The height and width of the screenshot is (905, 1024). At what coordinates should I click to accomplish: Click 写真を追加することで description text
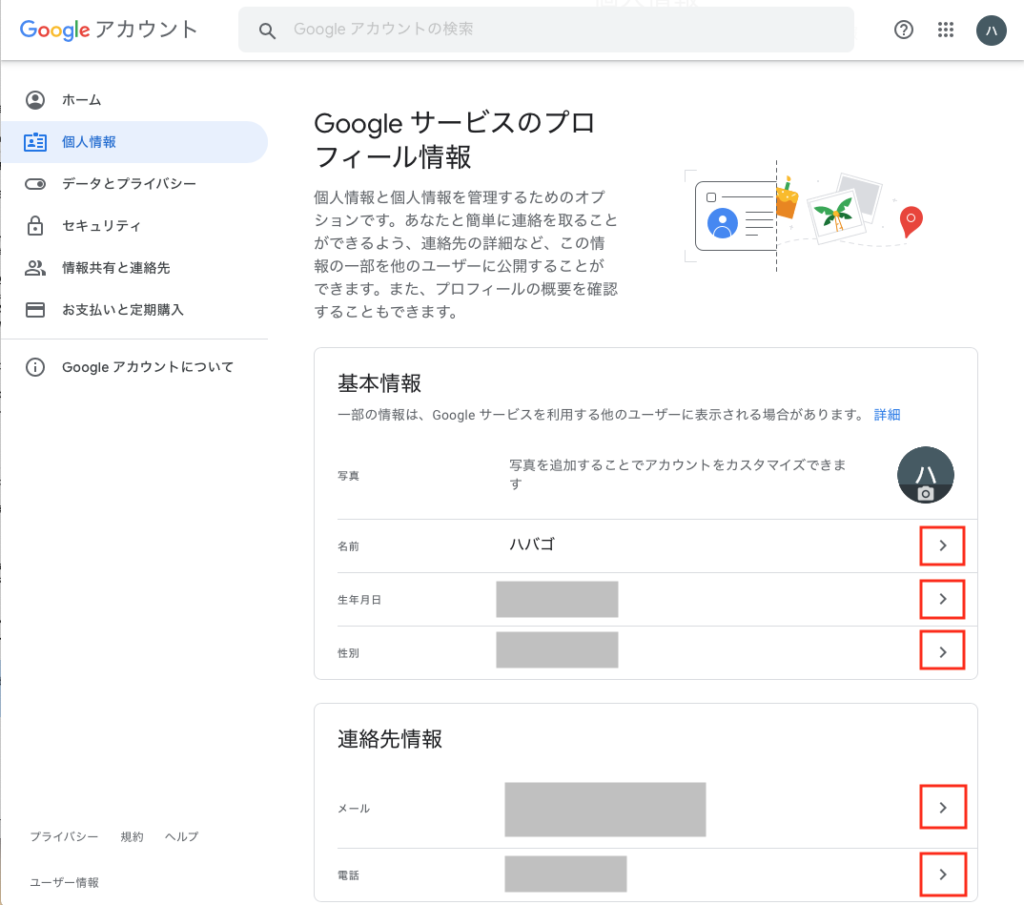tap(677, 474)
